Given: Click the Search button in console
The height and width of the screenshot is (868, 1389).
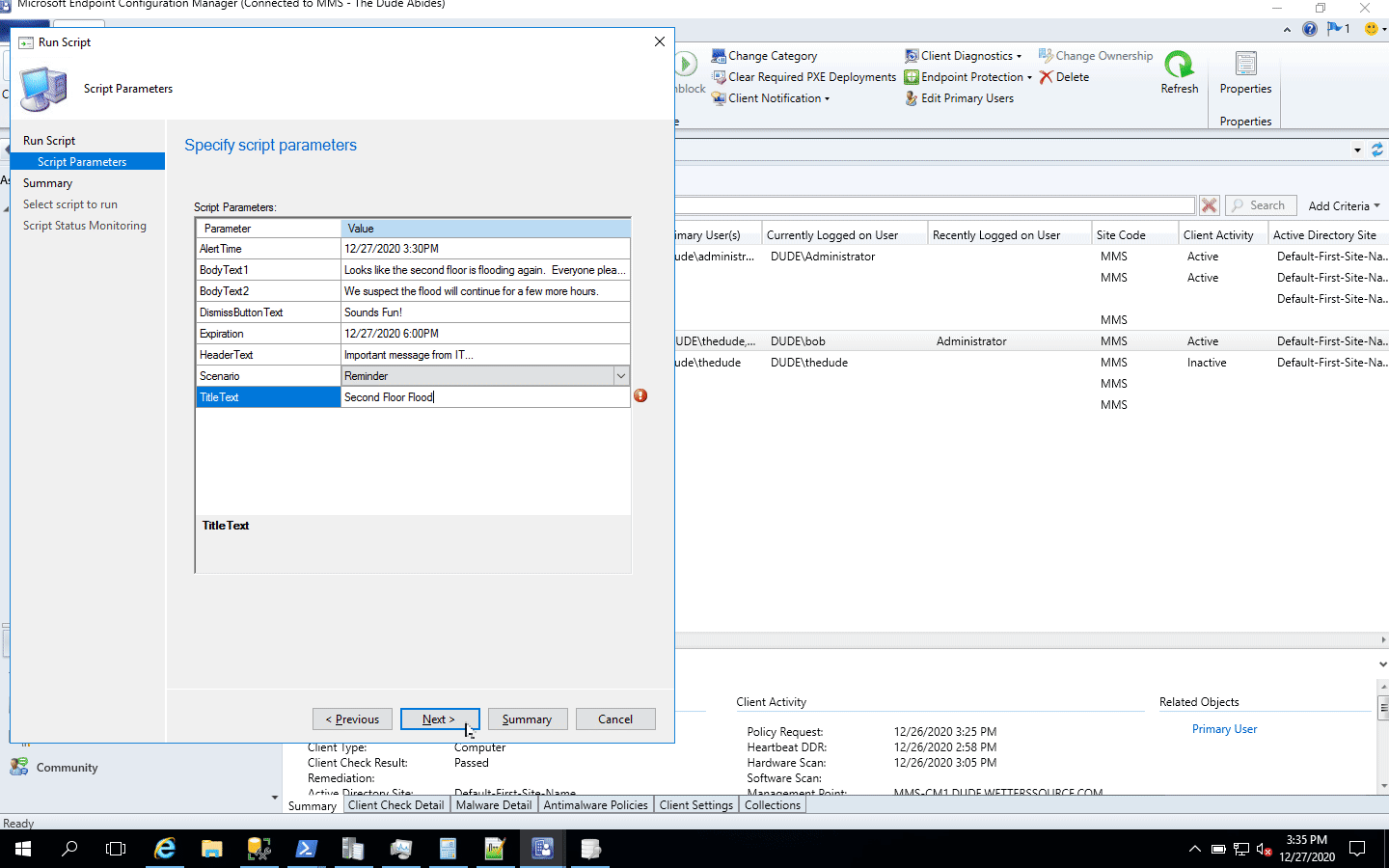Looking at the screenshot, I should pyautogui.click(x=1260, y=205).
